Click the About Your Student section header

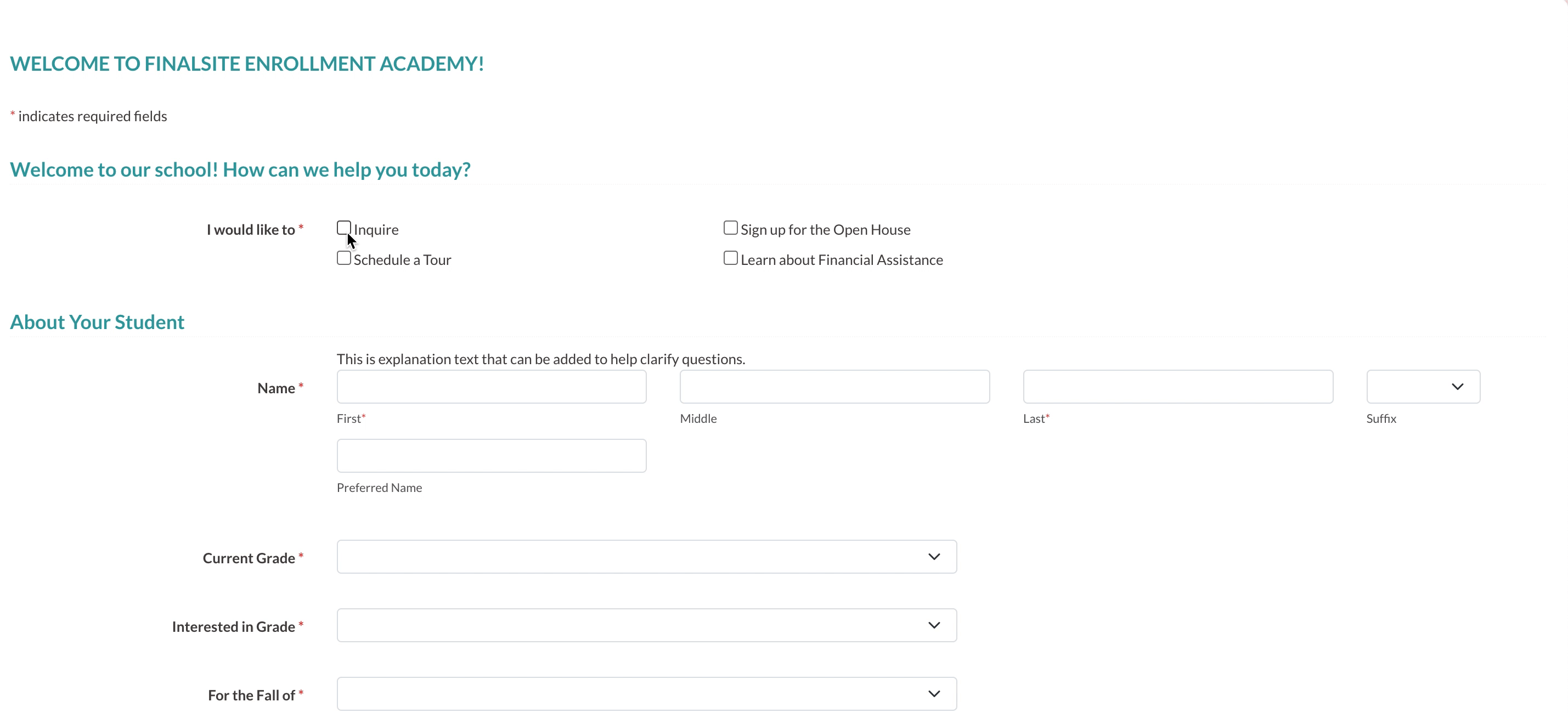[x=97, y=321]
